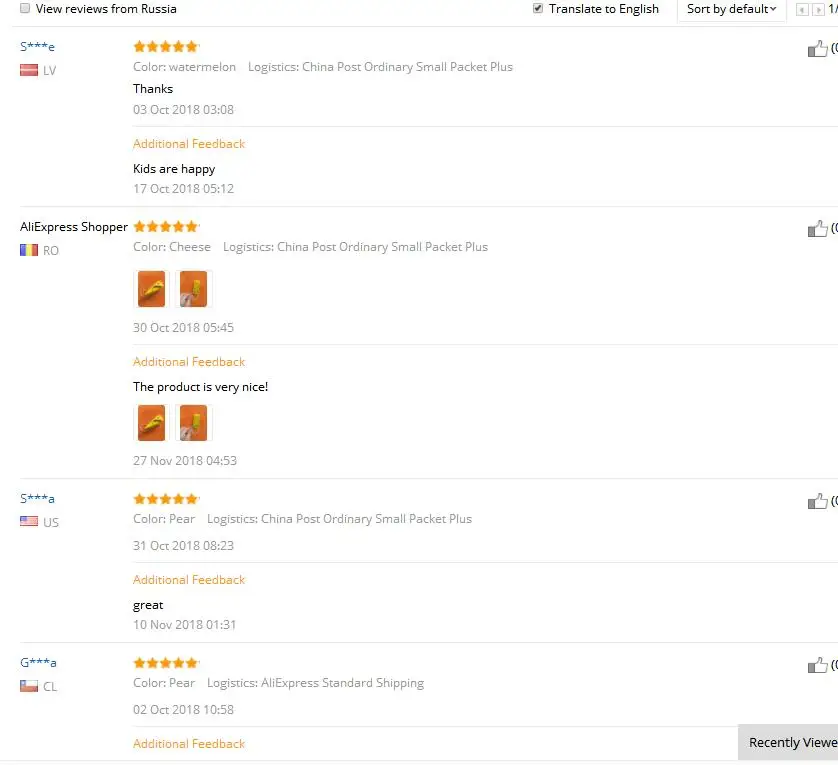Screen dimensions: 838x765
Task: Open the Recently Viewed panel tab
Action: (x=788, y=743)
